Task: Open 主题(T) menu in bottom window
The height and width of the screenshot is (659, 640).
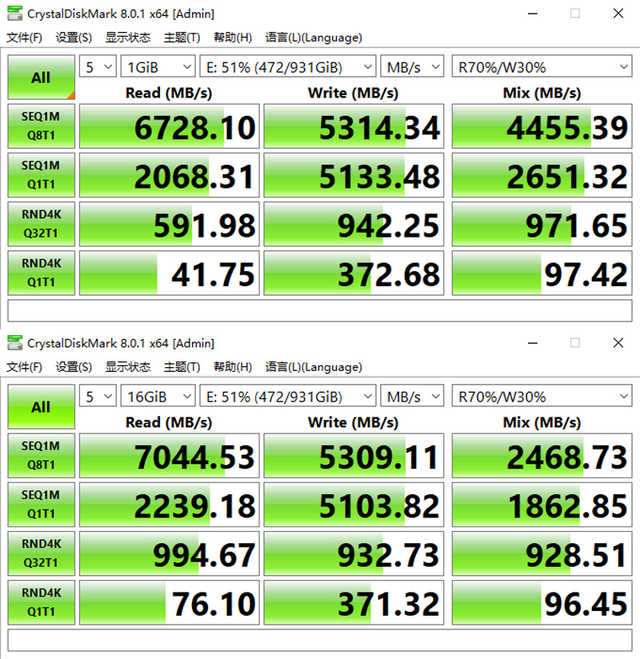Action: pyautogui.click(x=182, y=367)
